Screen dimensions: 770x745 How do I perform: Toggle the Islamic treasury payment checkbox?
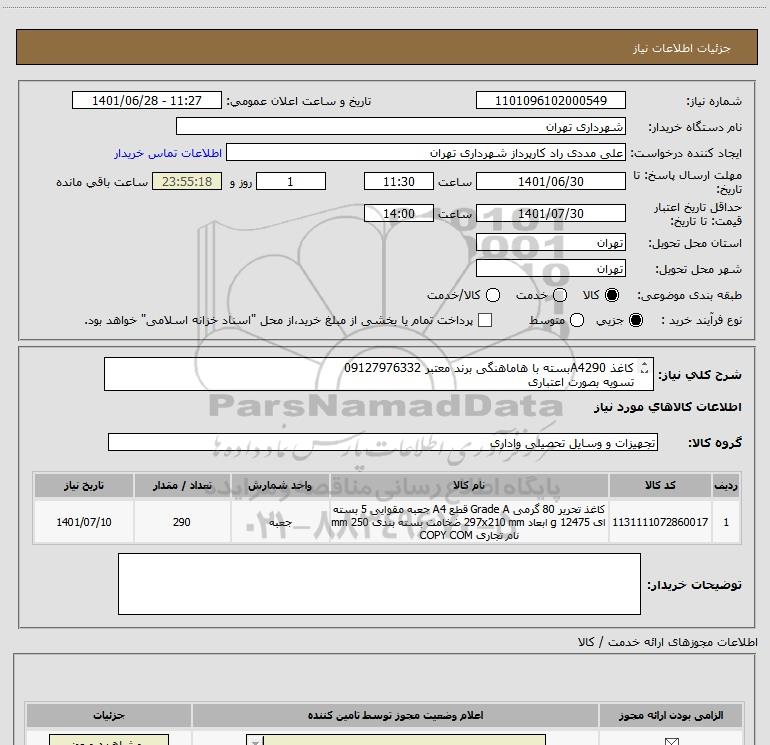coord(485,320)
